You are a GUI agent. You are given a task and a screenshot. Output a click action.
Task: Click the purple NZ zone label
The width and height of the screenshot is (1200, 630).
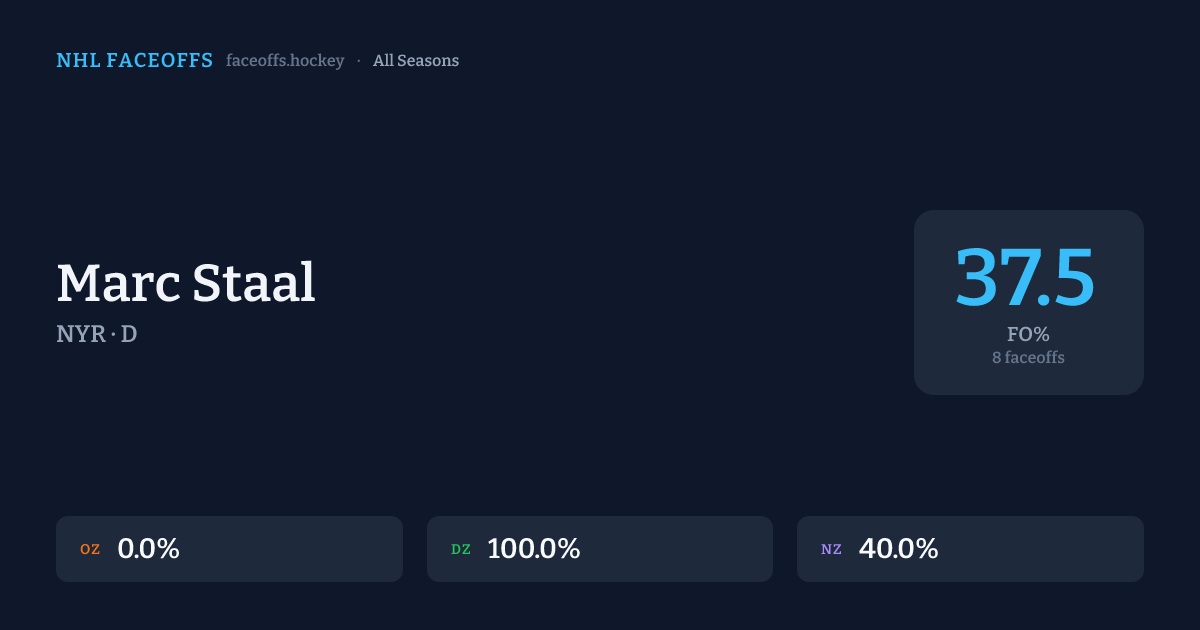click(831, 549)
